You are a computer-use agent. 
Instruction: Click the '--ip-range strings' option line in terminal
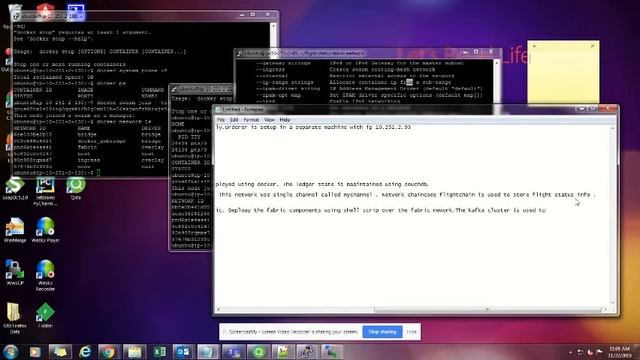[353, 82]
